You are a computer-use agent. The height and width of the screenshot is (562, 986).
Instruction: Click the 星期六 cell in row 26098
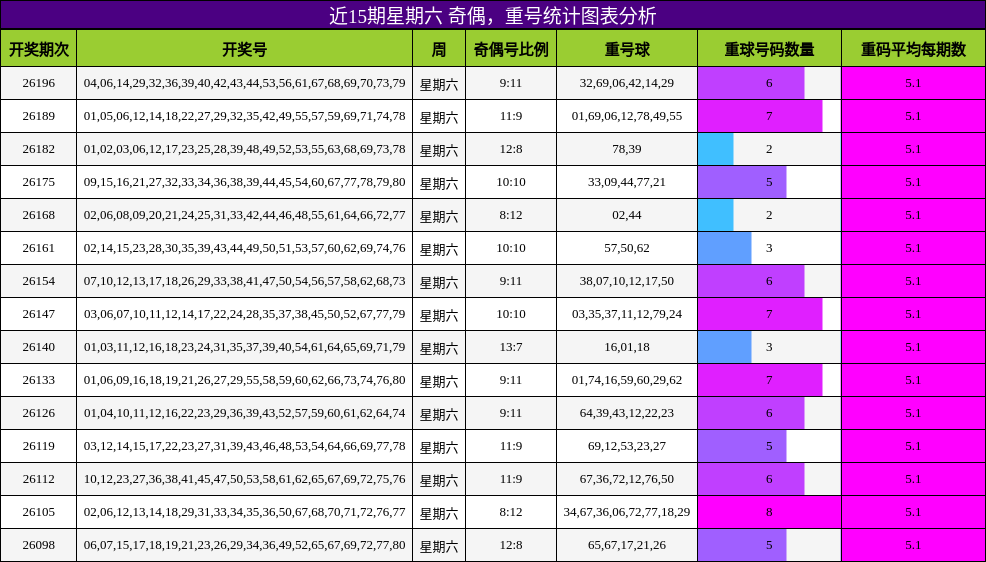coord(439,547)
